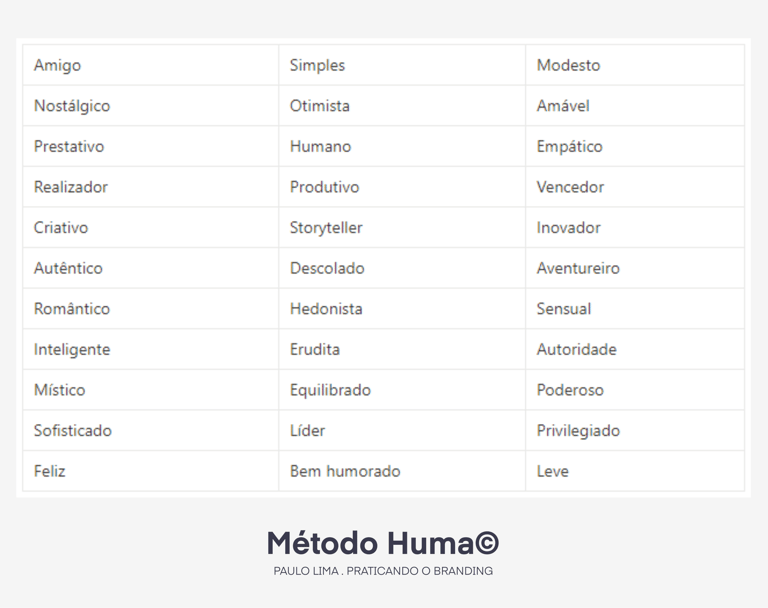Screen dimensions: 768x608
Task: Click the Prestativo cell
Action: (x=69, y=146)
